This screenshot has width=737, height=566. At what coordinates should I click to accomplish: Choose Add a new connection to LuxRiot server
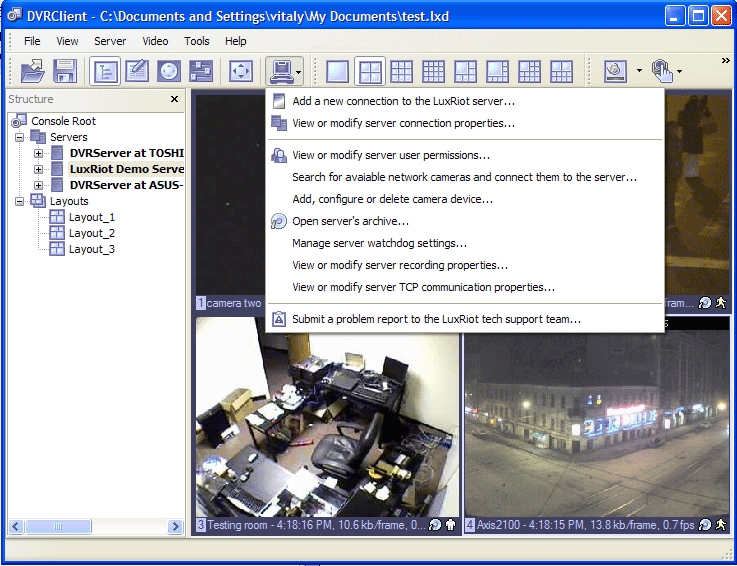pos(403,101)
